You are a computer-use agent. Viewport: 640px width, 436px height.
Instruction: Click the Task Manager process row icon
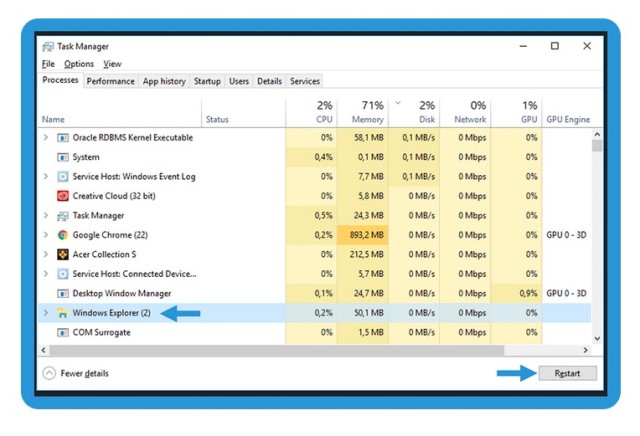[x=62, y=216]
